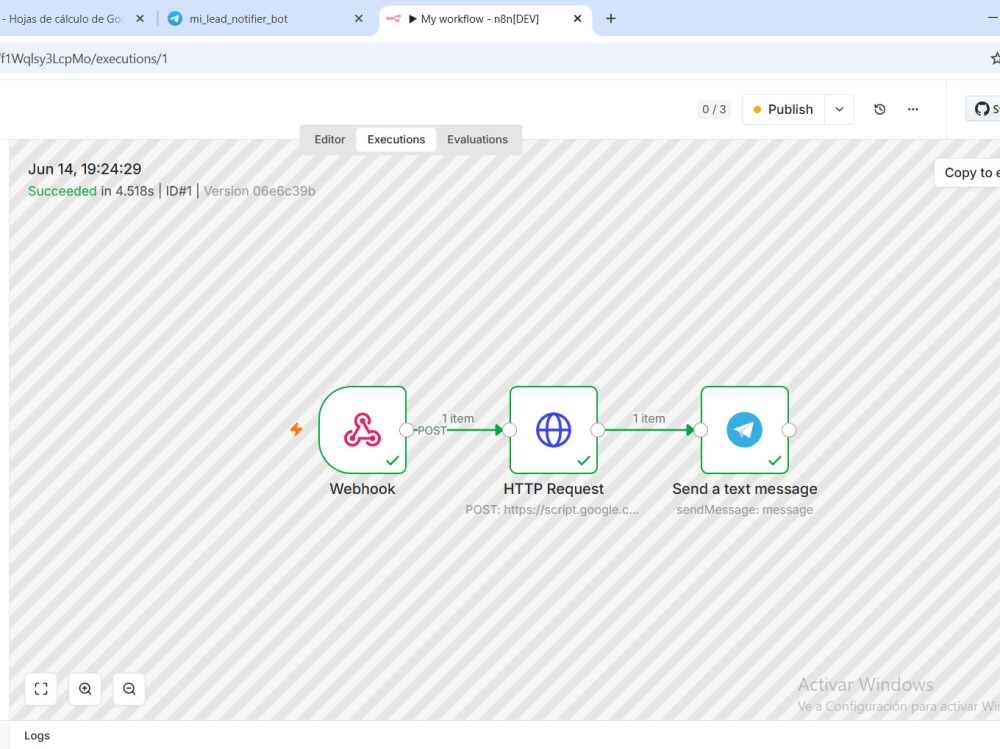Click the sendMessage: message subtitle

(744, 510)
